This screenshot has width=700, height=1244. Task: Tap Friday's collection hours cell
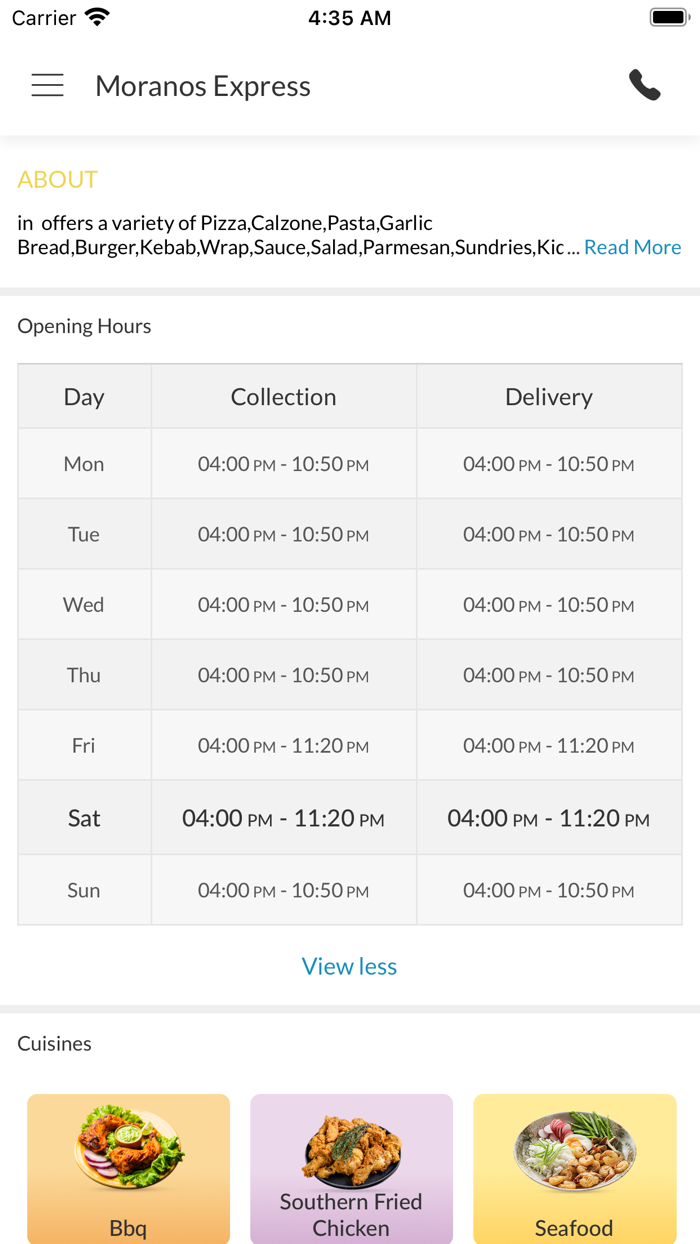click(x=284, y=746)
